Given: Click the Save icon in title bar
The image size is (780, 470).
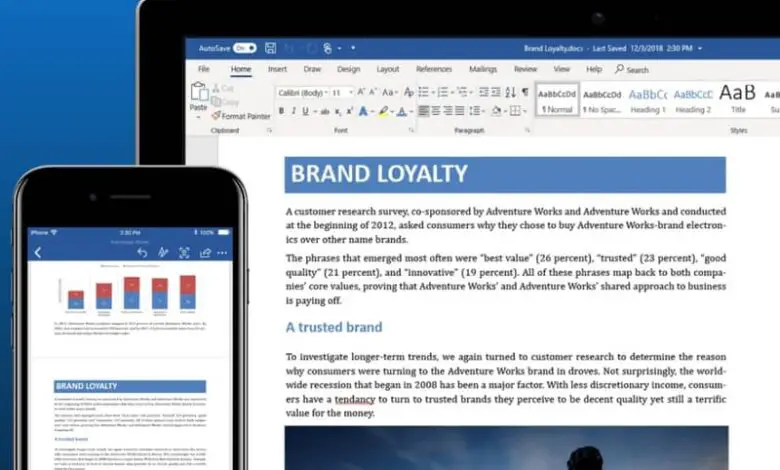Looking at the screenshot, I should tap(270, 48).
